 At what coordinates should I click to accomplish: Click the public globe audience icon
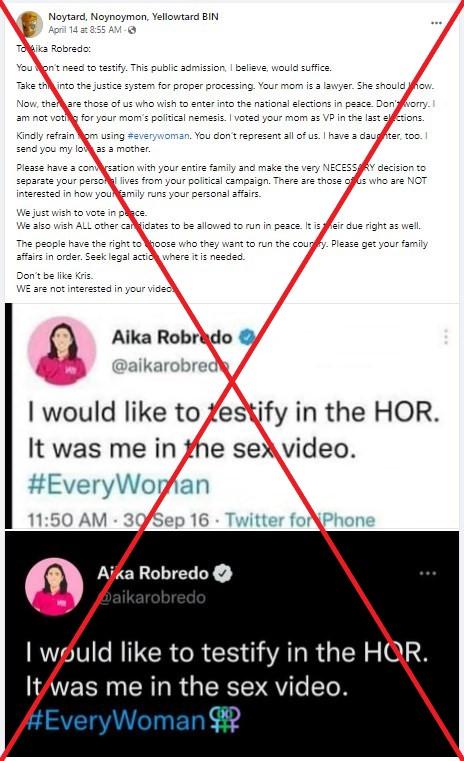tap(132, 30)
